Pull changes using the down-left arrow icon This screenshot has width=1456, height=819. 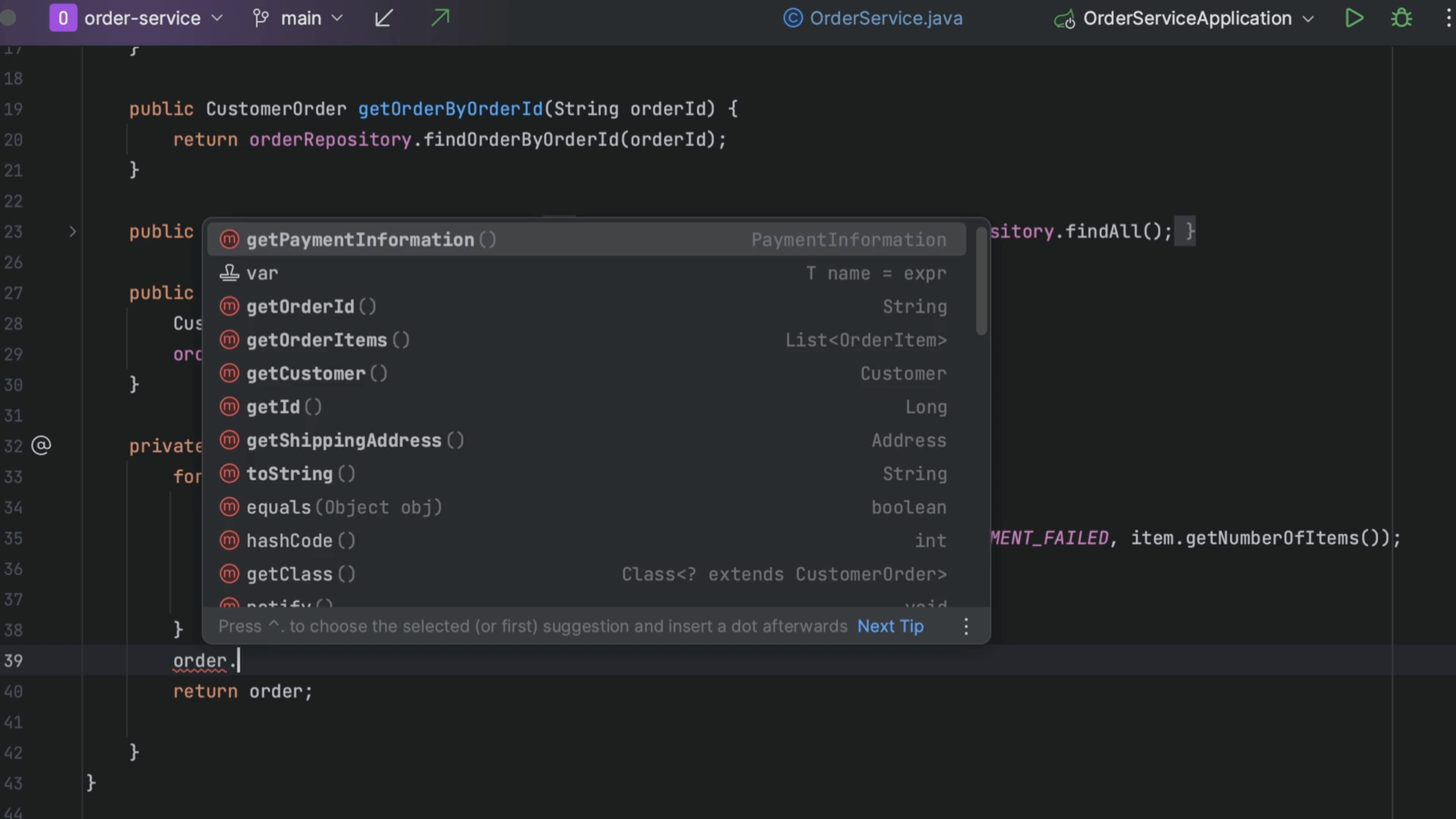click(x=383, y=18)
